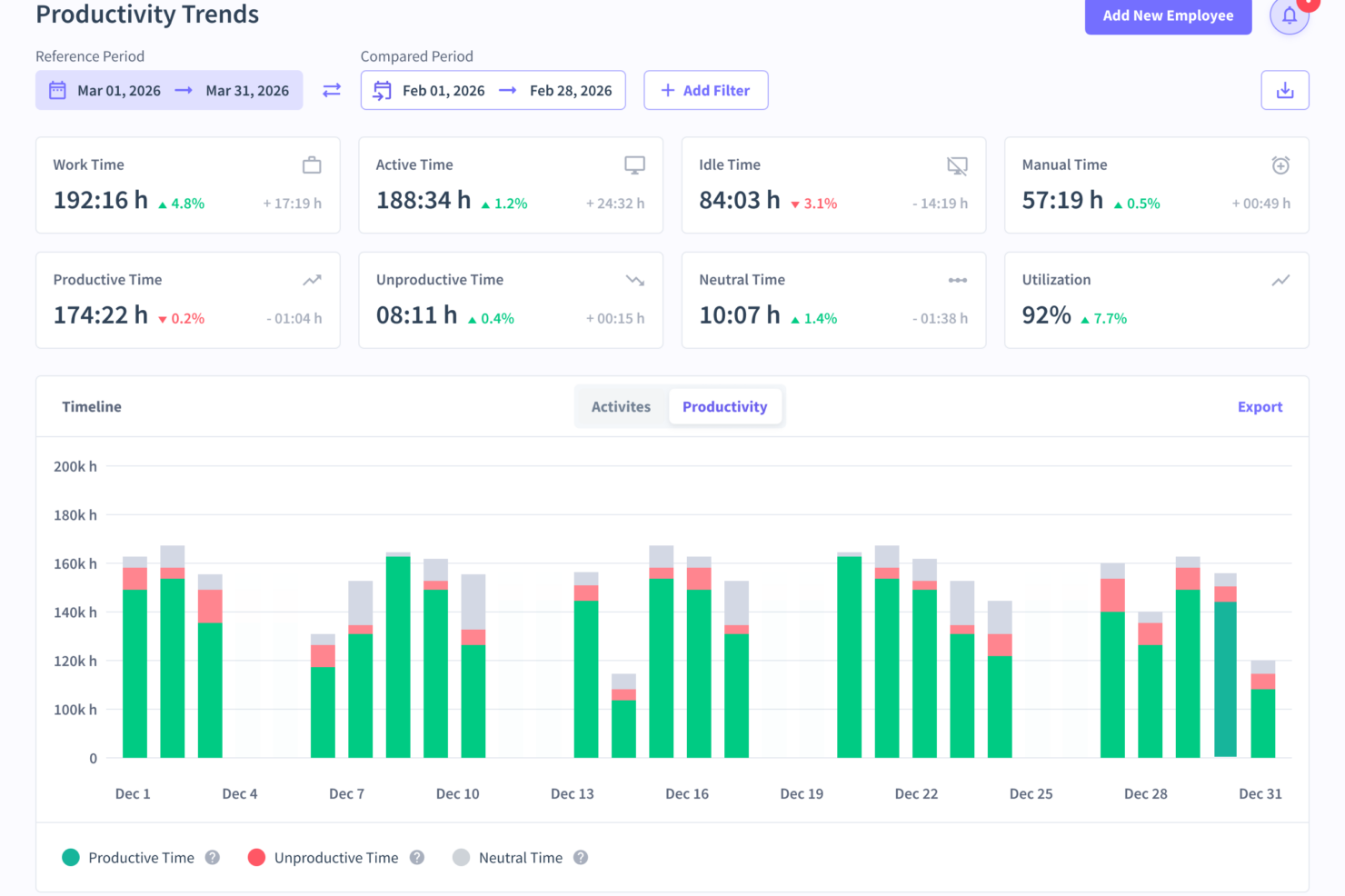Click the download icon button
This screenshot has height=896, width=1345.
(1284, 90)
